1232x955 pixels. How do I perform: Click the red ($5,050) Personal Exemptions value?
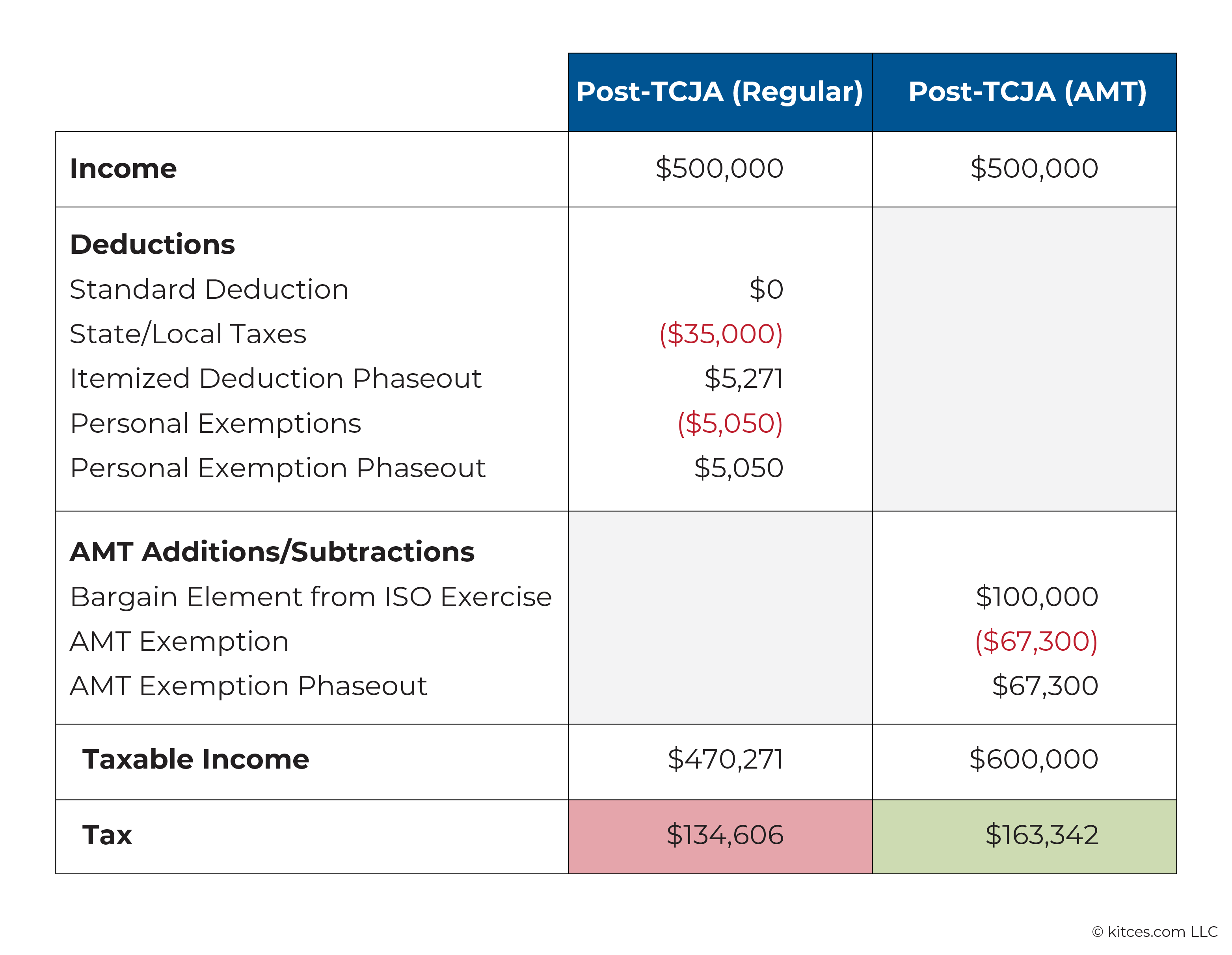point(730,424)
